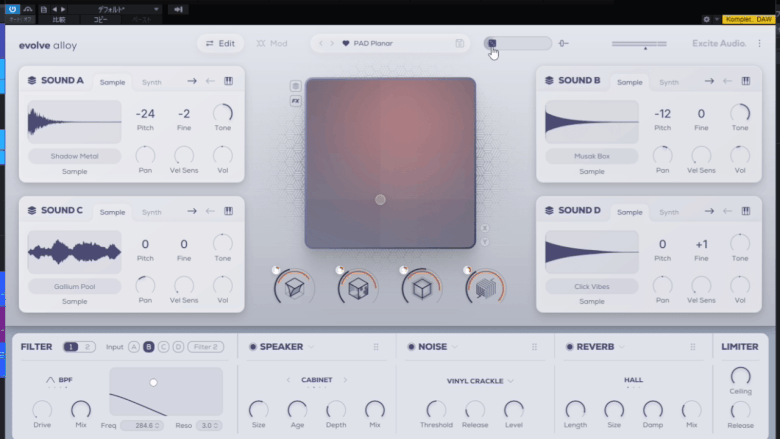Viewport: 780px width, 439px height.
Task: Click the first cube morph icon below the pad
Action: (294, 288)
